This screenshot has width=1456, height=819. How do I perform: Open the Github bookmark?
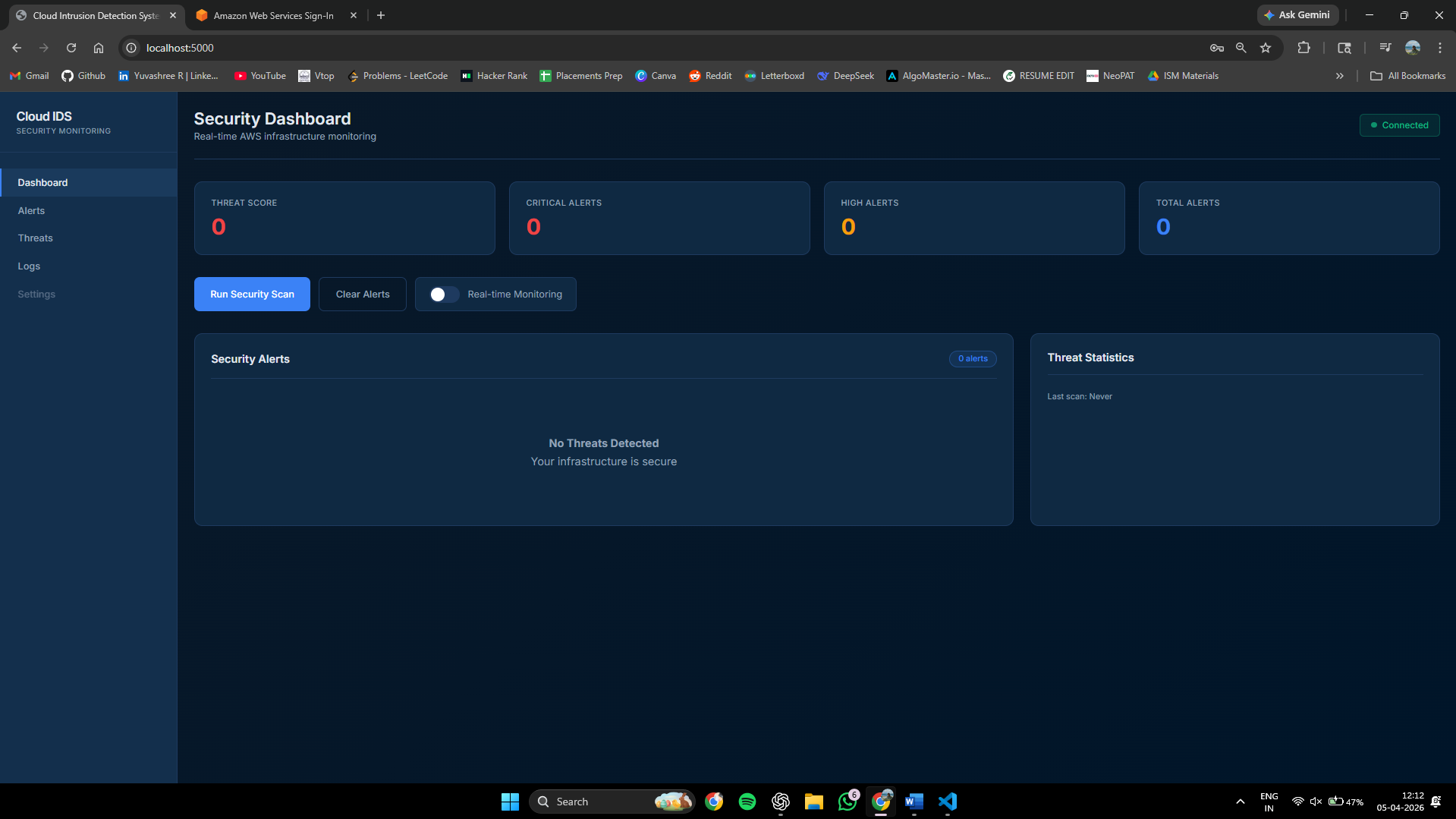pos(83,76)
